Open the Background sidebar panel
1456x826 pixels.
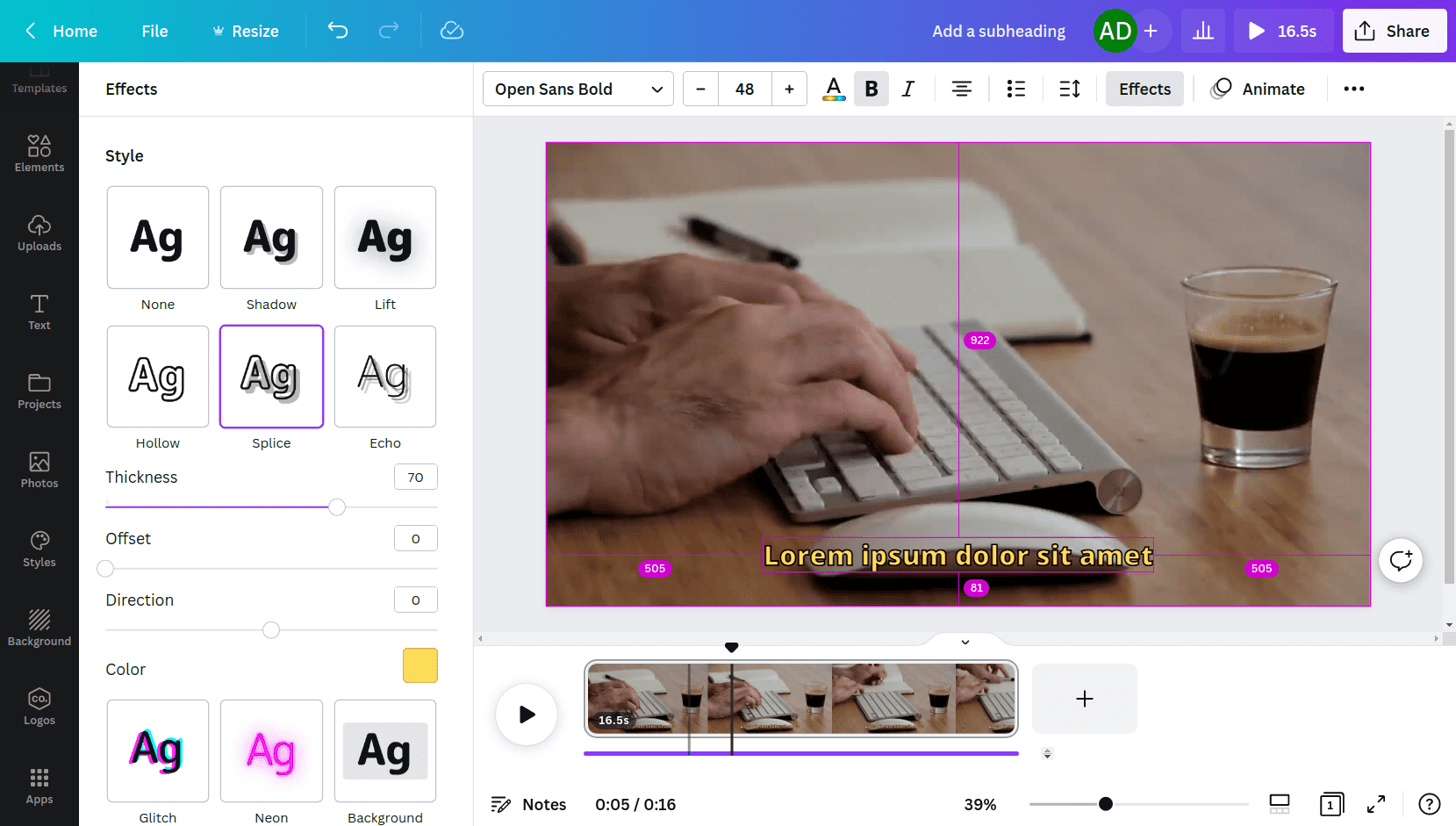click(x=39, y=628)
